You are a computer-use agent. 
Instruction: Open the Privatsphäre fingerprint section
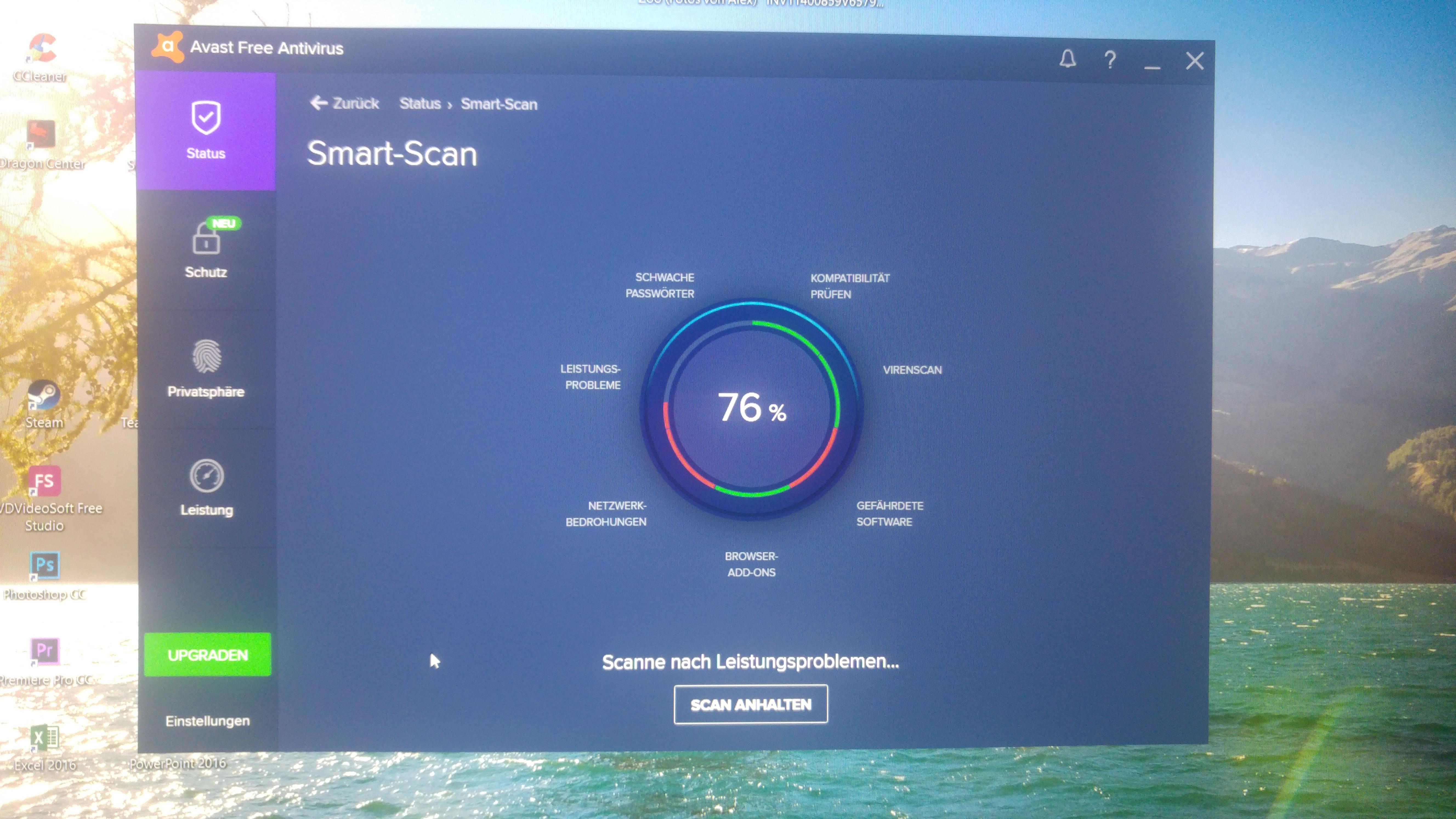click(x=206, y=368)
